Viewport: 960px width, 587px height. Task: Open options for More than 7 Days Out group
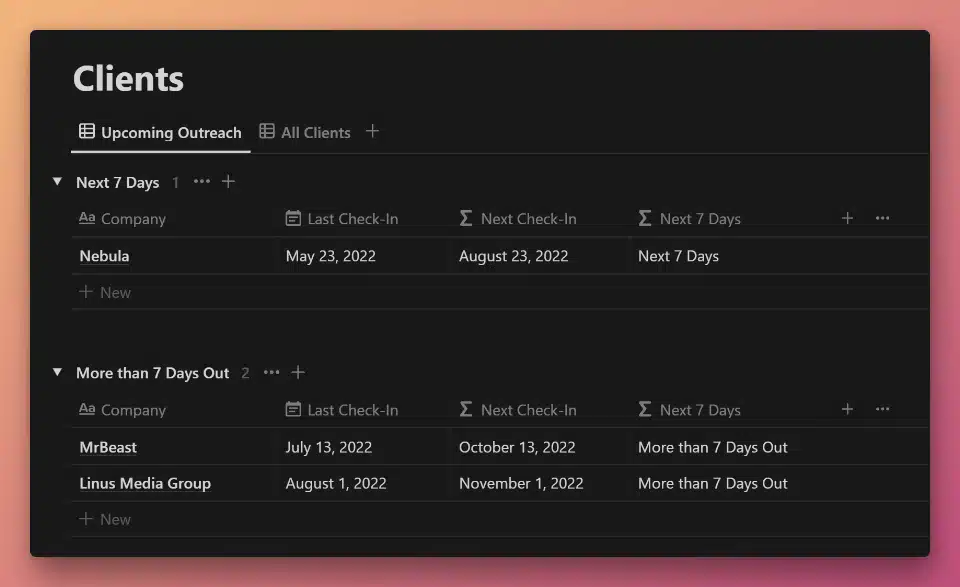tap(271, 372)
